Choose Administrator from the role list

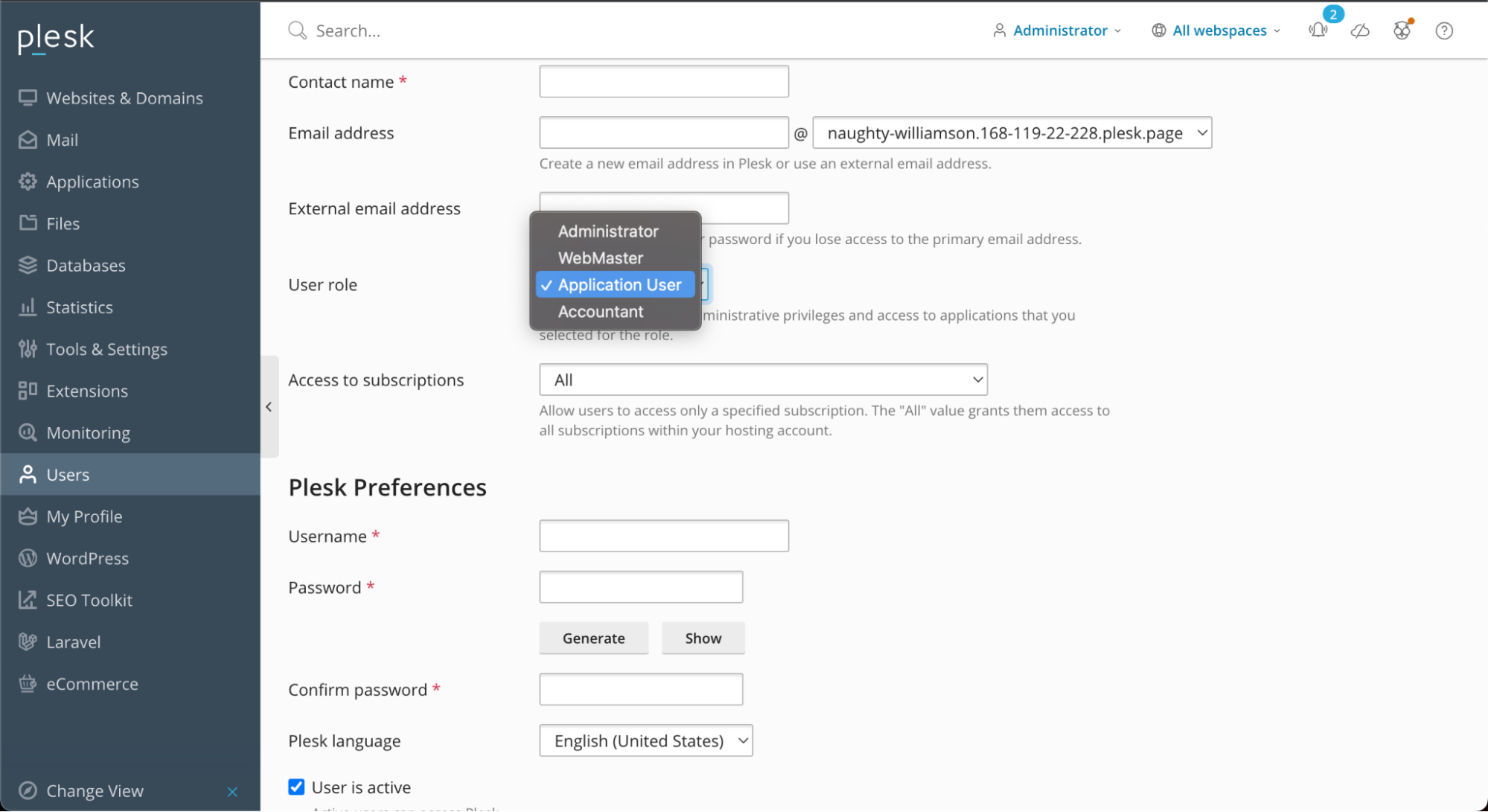tap(607, 231)
